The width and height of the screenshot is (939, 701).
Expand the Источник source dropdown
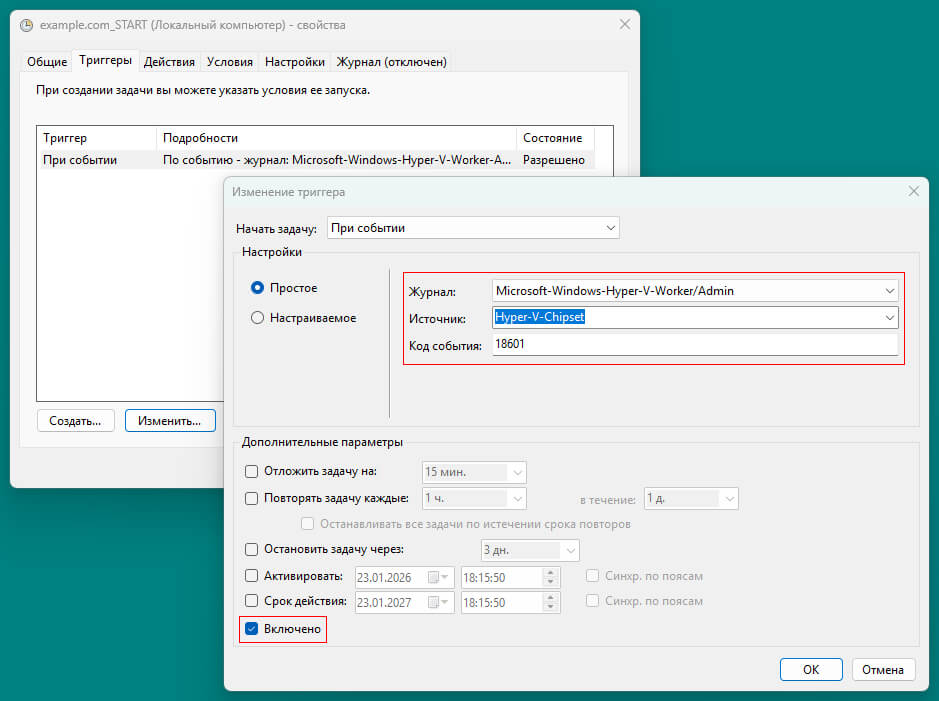point(890,316)
